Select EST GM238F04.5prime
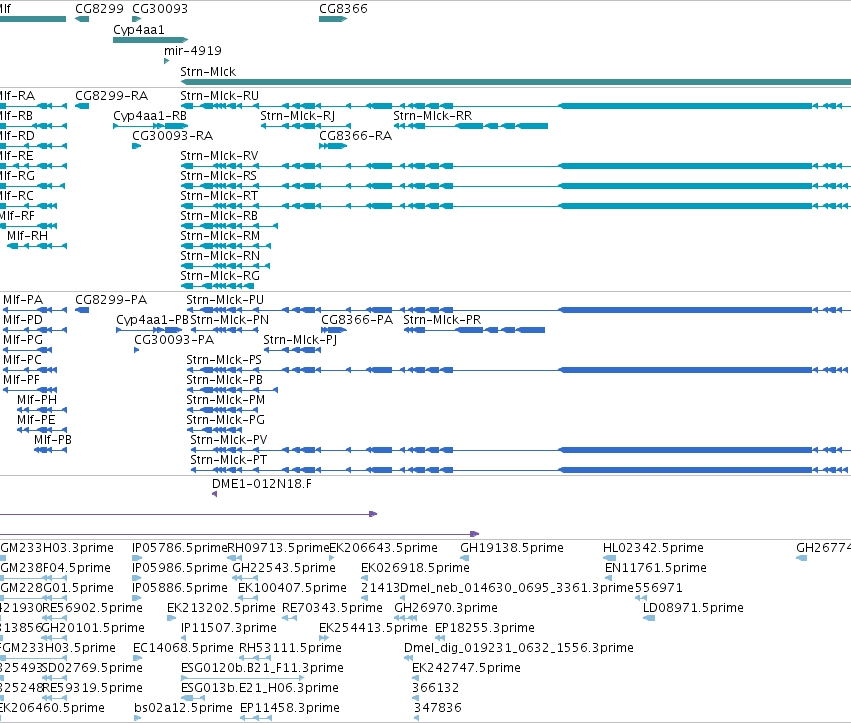This screenshot has height=723, width=851. (x=56, y=568)
